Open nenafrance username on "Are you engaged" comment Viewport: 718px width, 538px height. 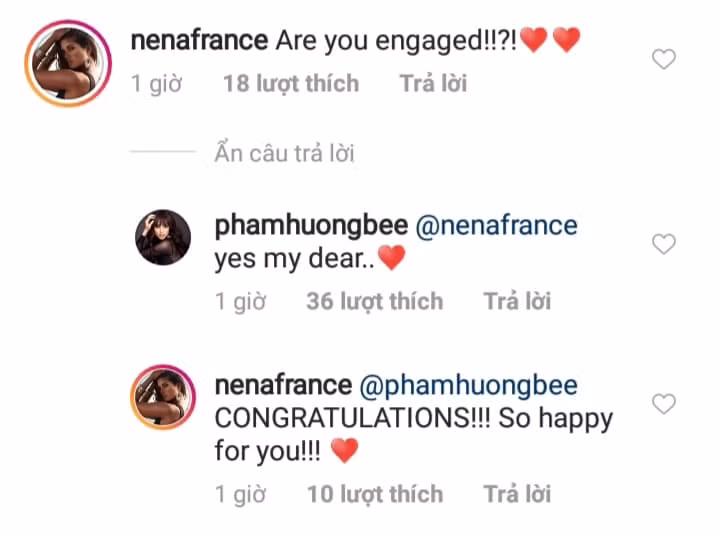pos(199,41)
